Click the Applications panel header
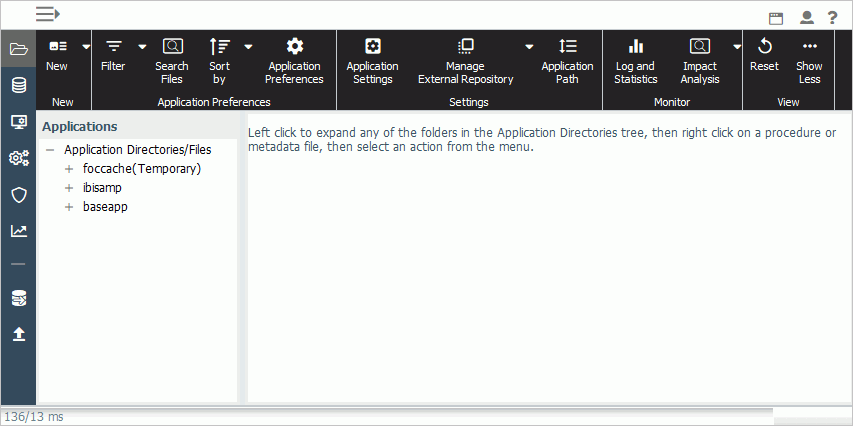 [80, 127]
